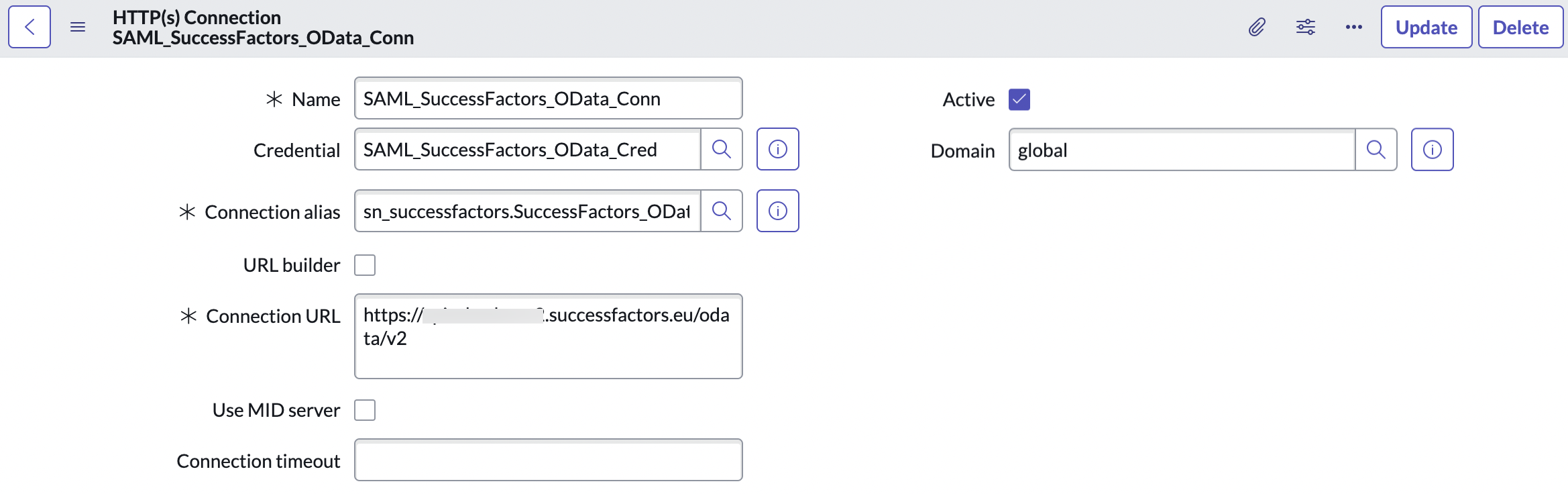
Task: Enable the URL builder checkbox
Action: [365, 265]
